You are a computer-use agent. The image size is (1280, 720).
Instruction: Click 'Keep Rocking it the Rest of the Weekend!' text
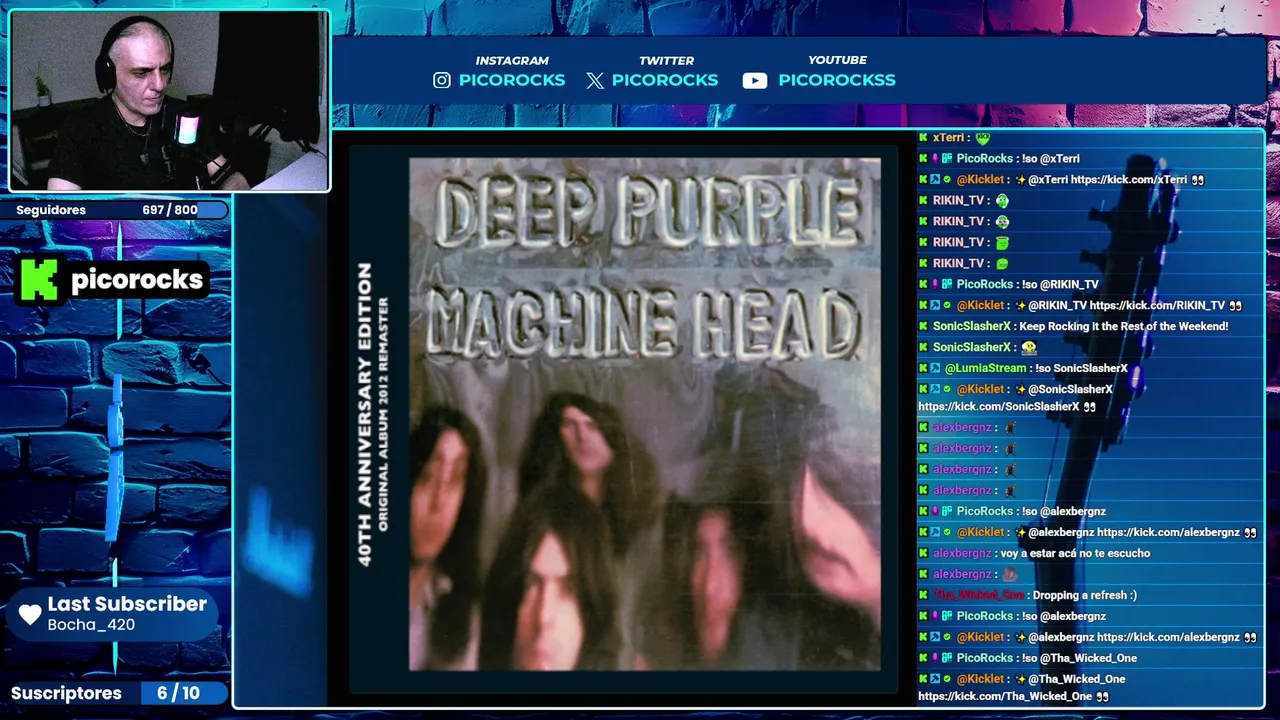[x=1124, y=327]
